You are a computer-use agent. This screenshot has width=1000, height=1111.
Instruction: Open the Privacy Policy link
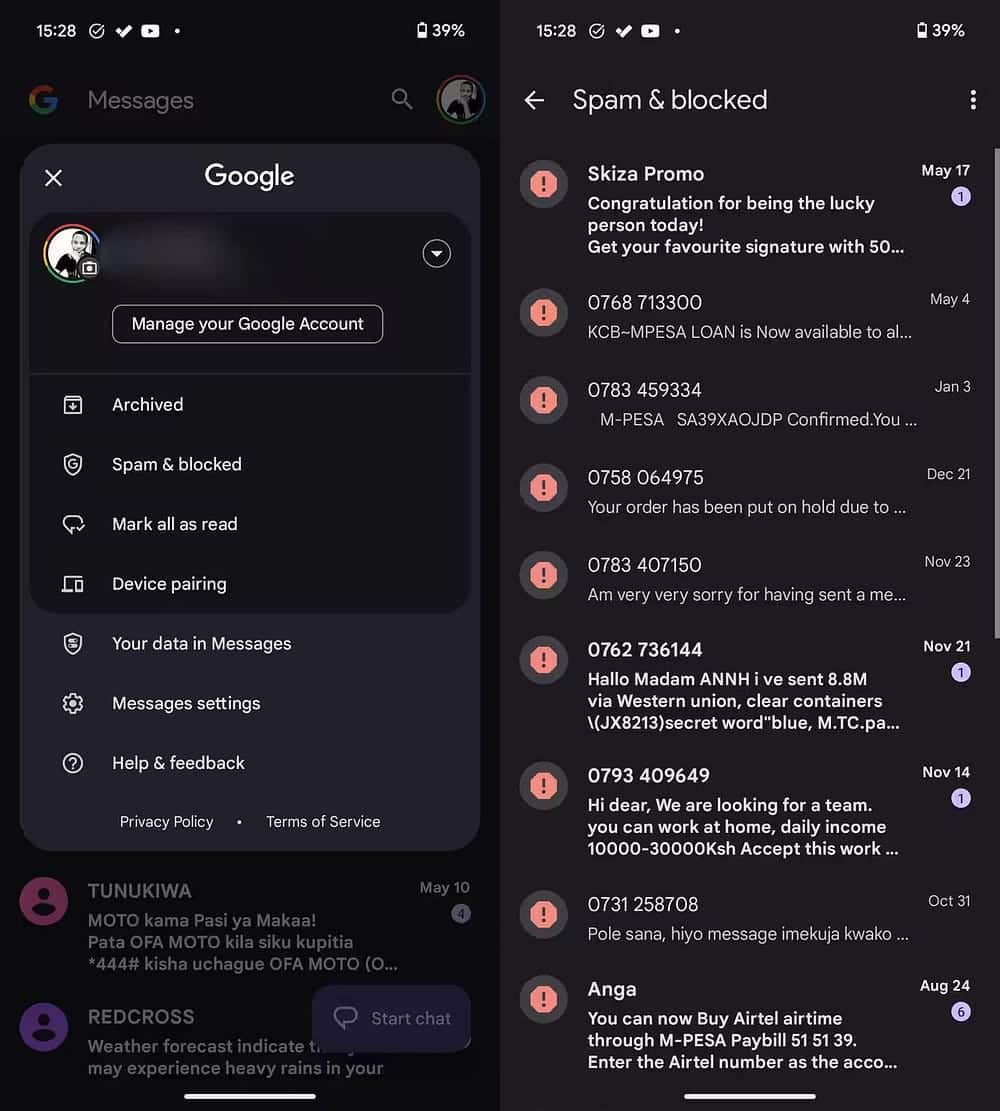(167, 822)
